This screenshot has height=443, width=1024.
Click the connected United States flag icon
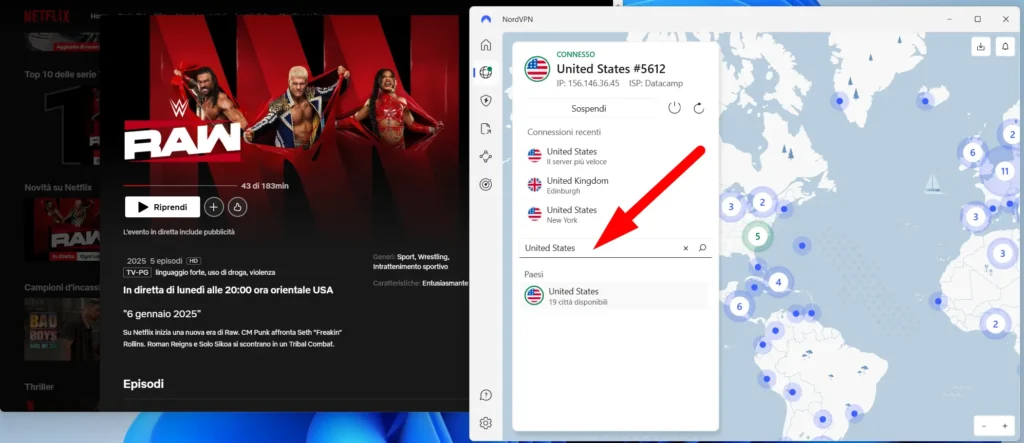537,69
